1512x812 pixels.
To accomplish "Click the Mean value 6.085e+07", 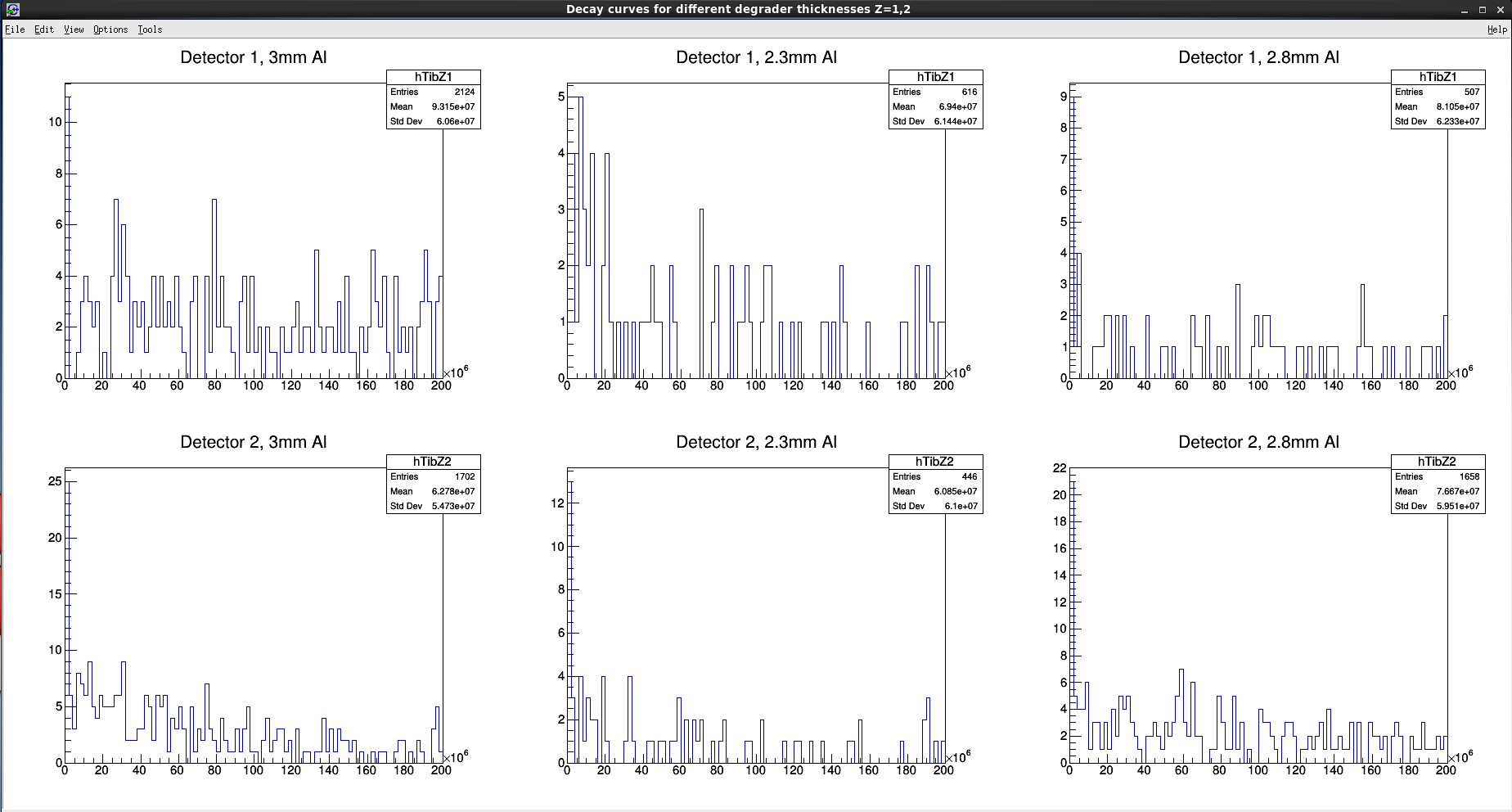I will [956, 491].
